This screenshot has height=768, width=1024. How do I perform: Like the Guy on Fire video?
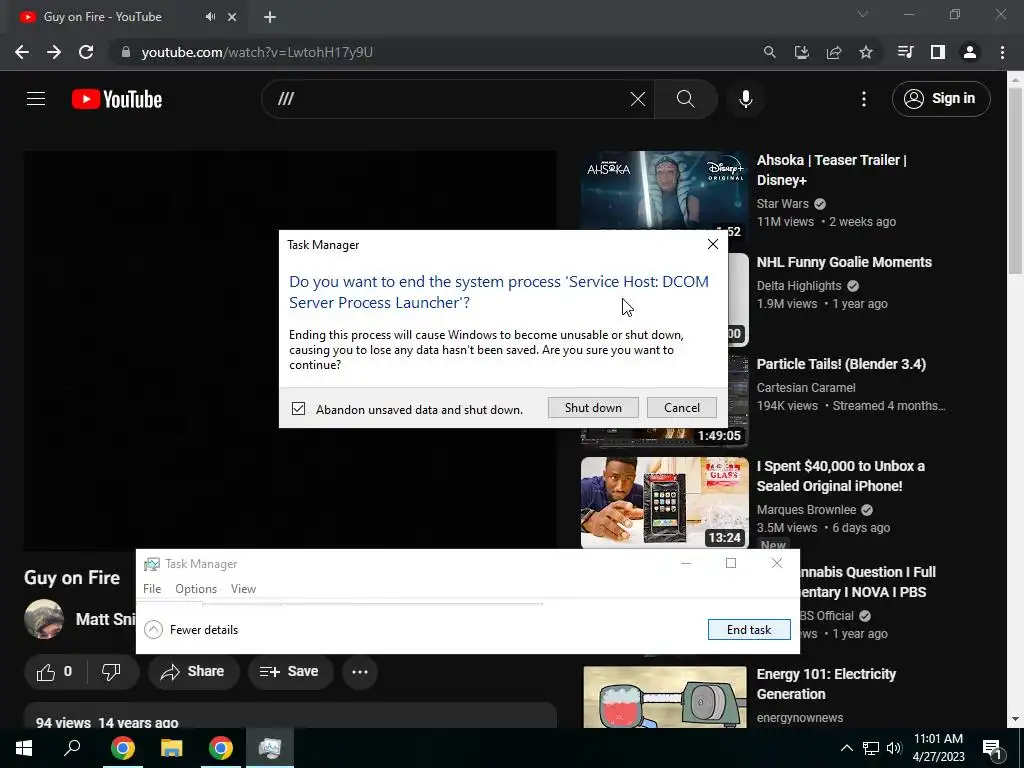(x=55, y=672)
